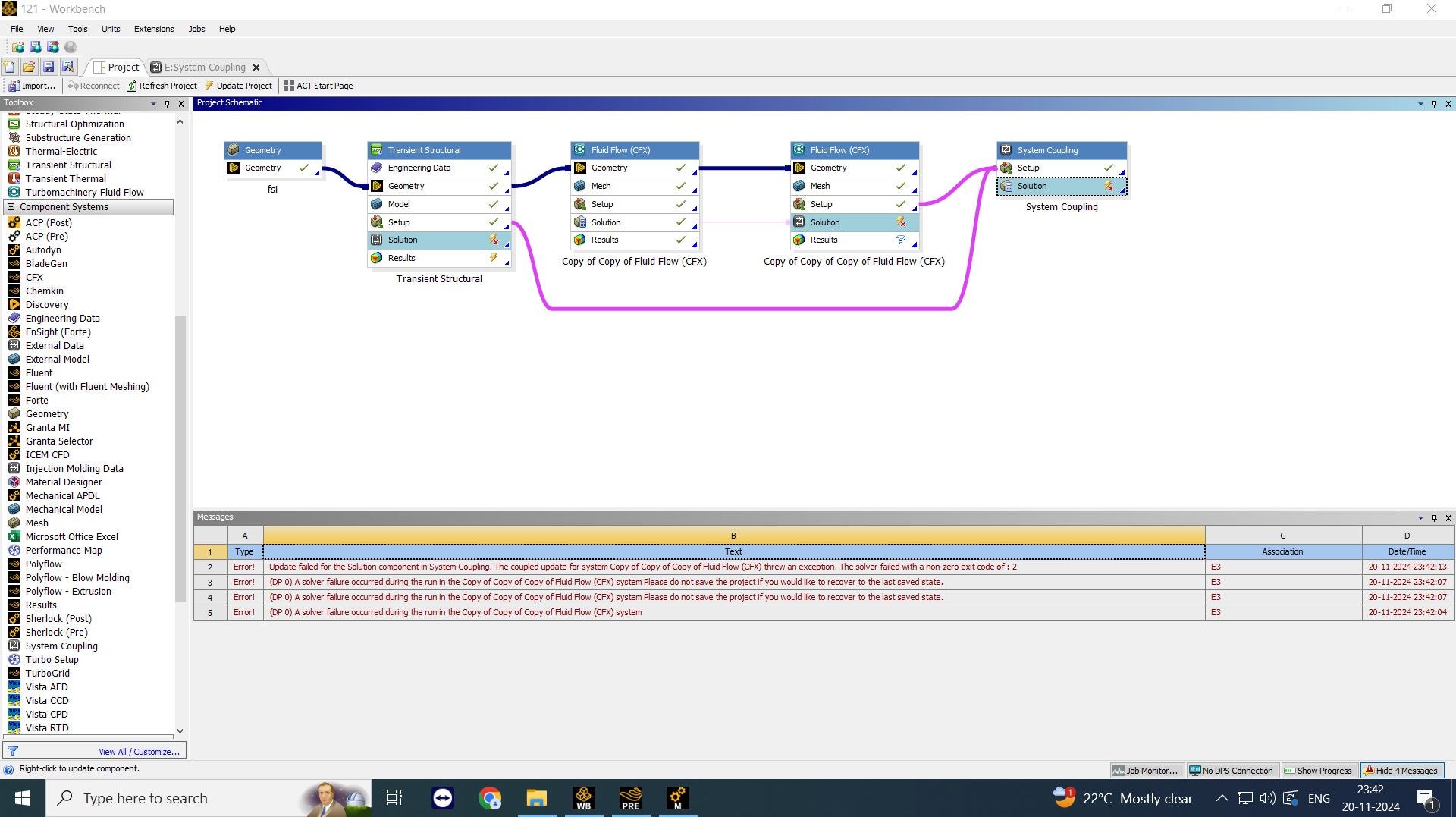Click Task View on the taskbar
The height and width of the screenshot is (817, 1456).
pos(394,798)
